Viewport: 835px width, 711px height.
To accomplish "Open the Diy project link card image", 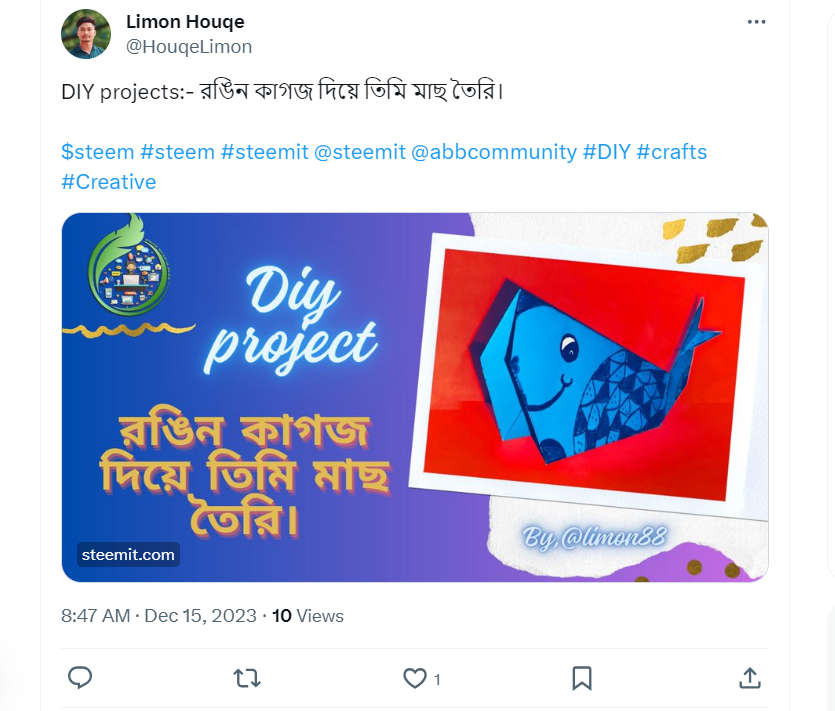I will (415, 397).
